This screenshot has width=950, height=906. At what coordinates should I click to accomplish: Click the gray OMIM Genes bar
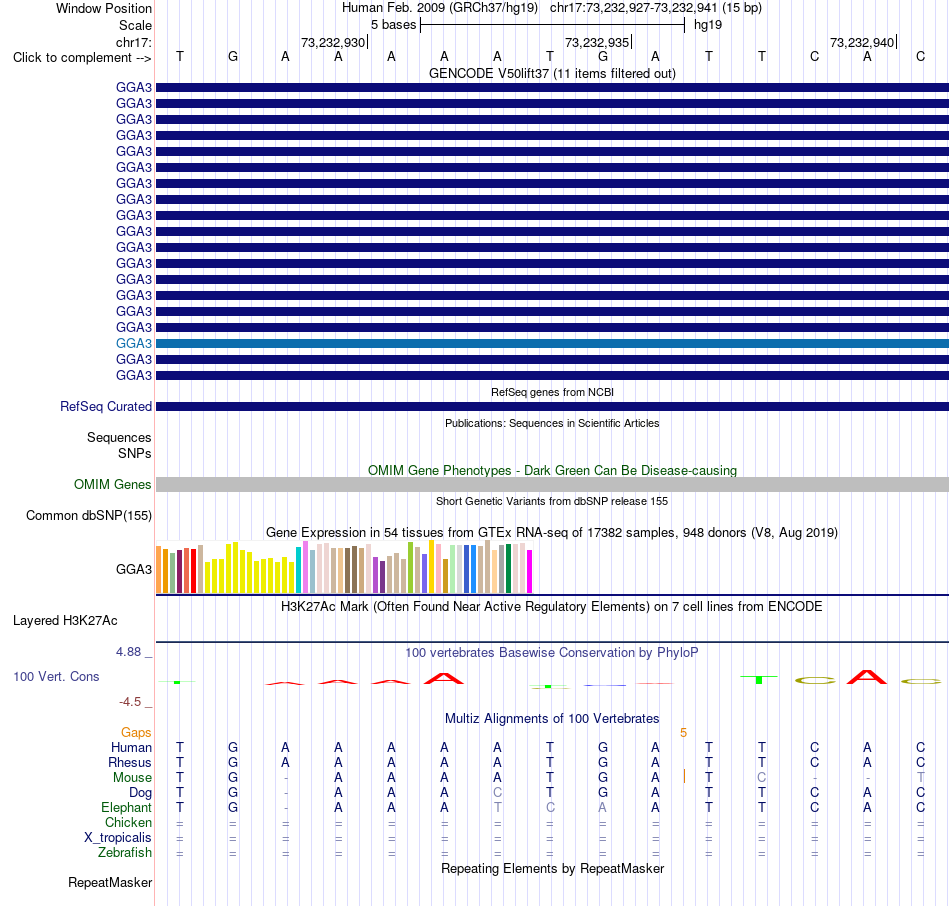point(552,484)
